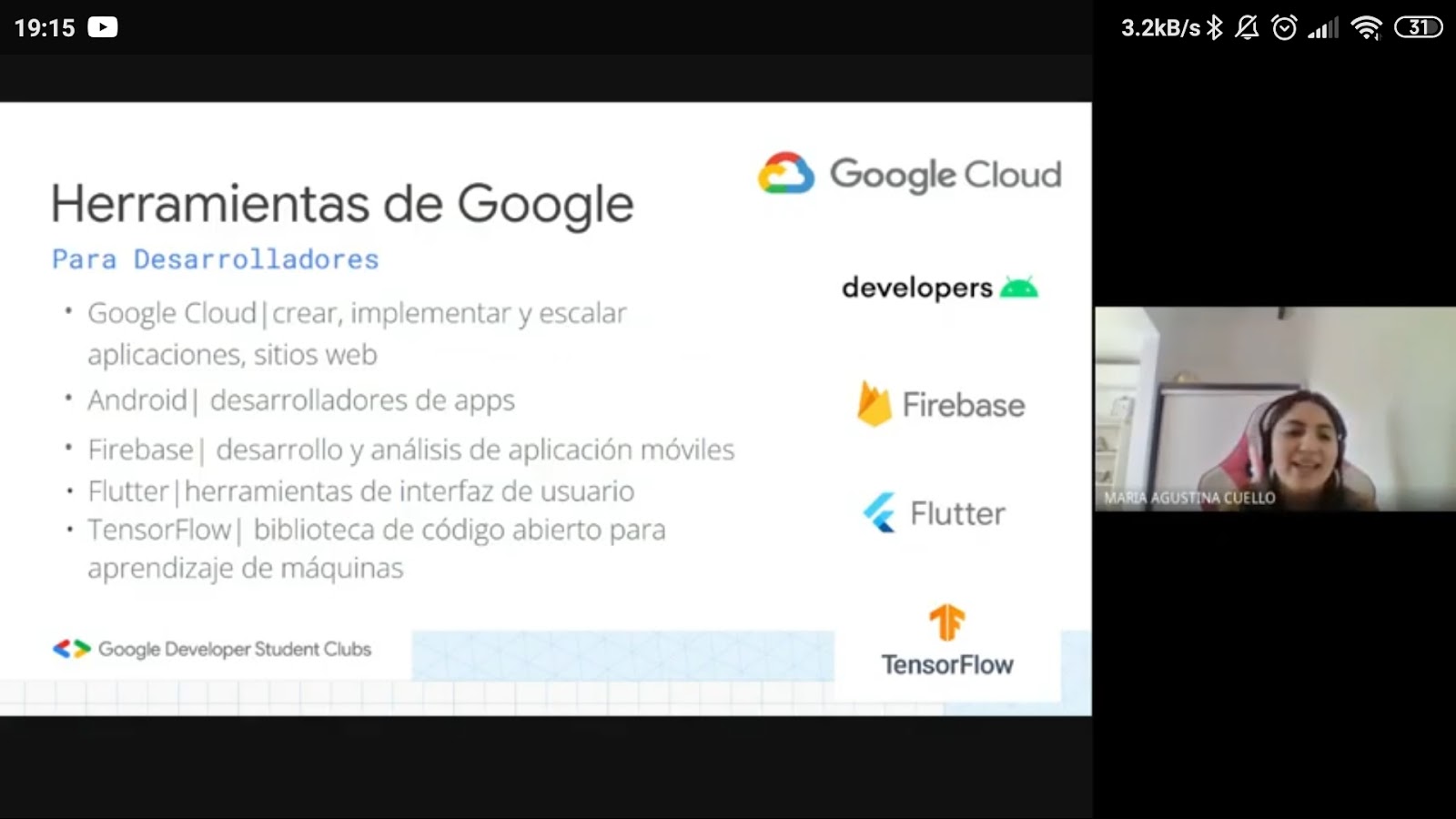The image size is (1456, 819).
Task: Click the 'Google Developer Student Clubs' footer text
Action: click(235, 649)
